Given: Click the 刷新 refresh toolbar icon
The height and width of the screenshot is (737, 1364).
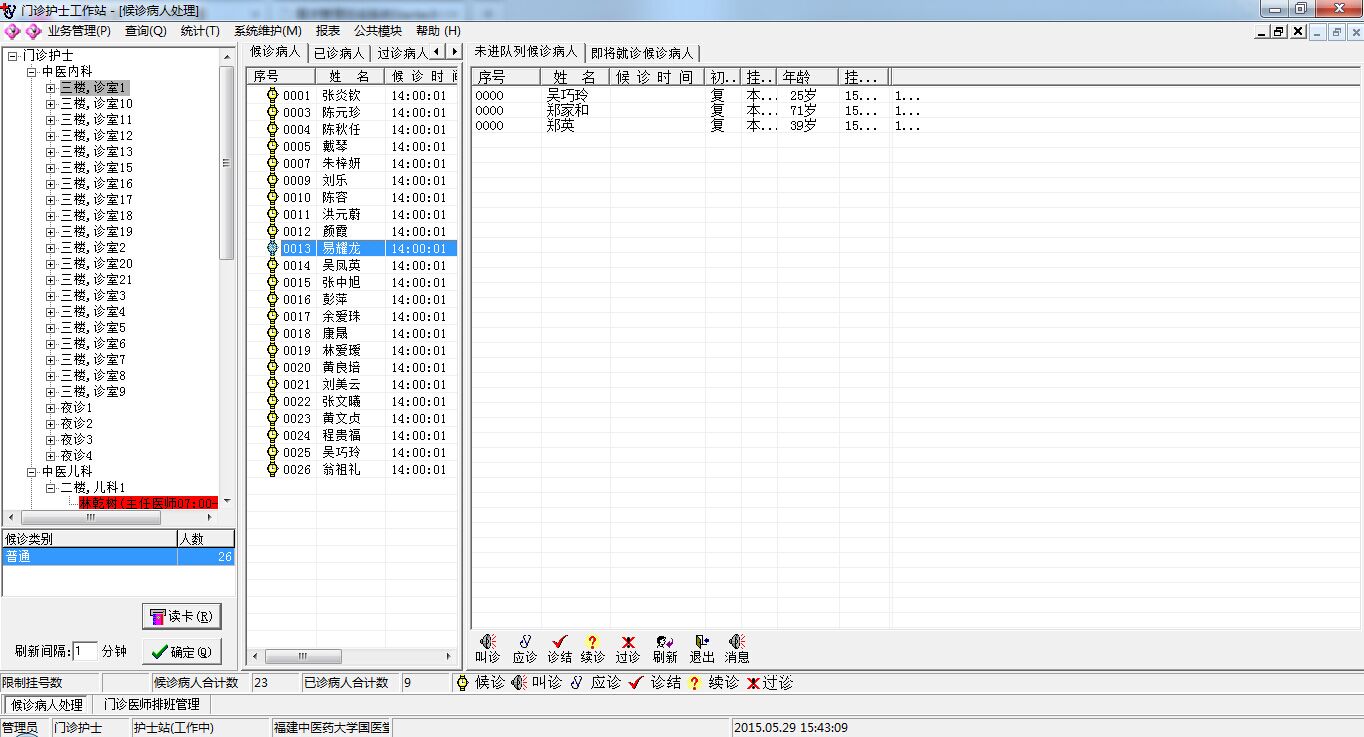Looking at the screenshot, I should point(664,642).
